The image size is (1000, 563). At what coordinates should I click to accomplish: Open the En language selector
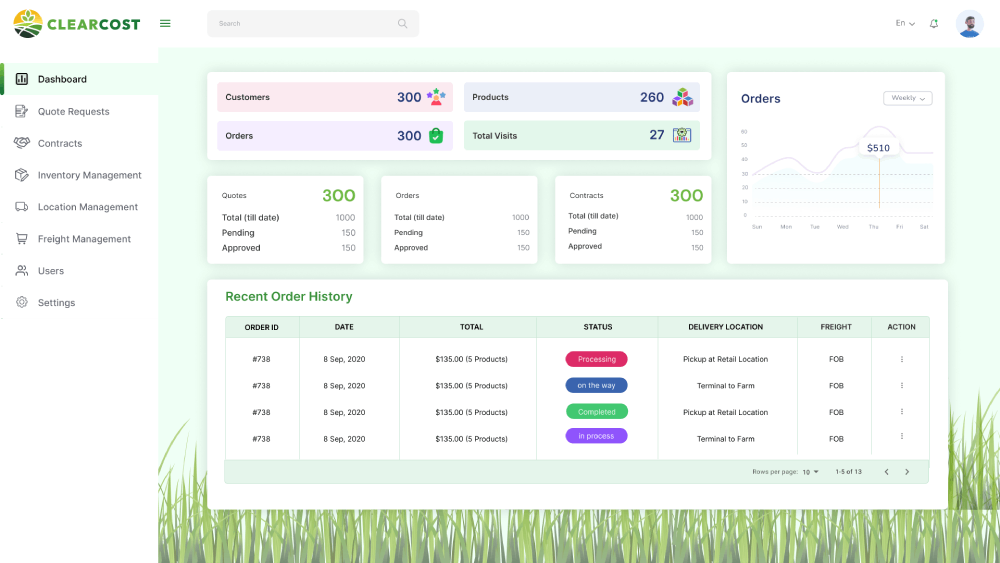click(x=905, y=24)
